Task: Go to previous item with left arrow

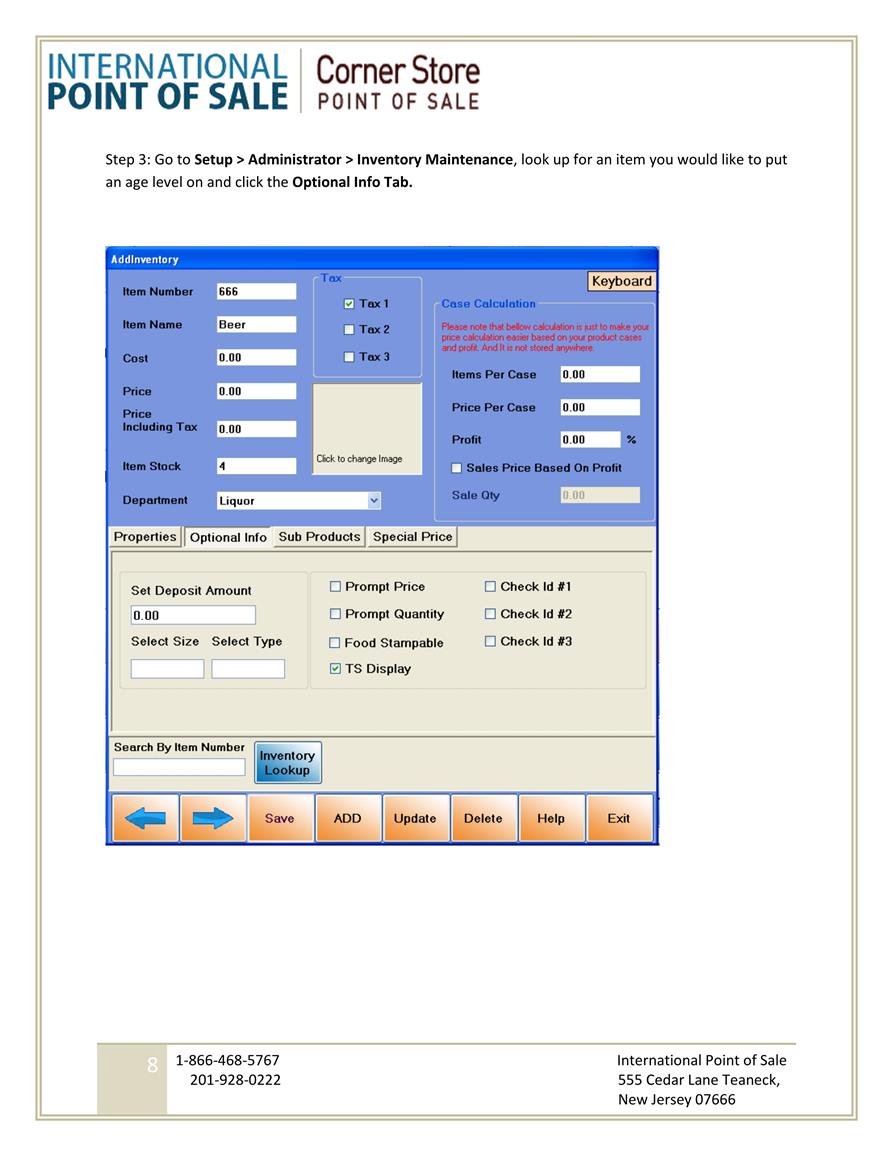Action: click(x=145, y=818)
